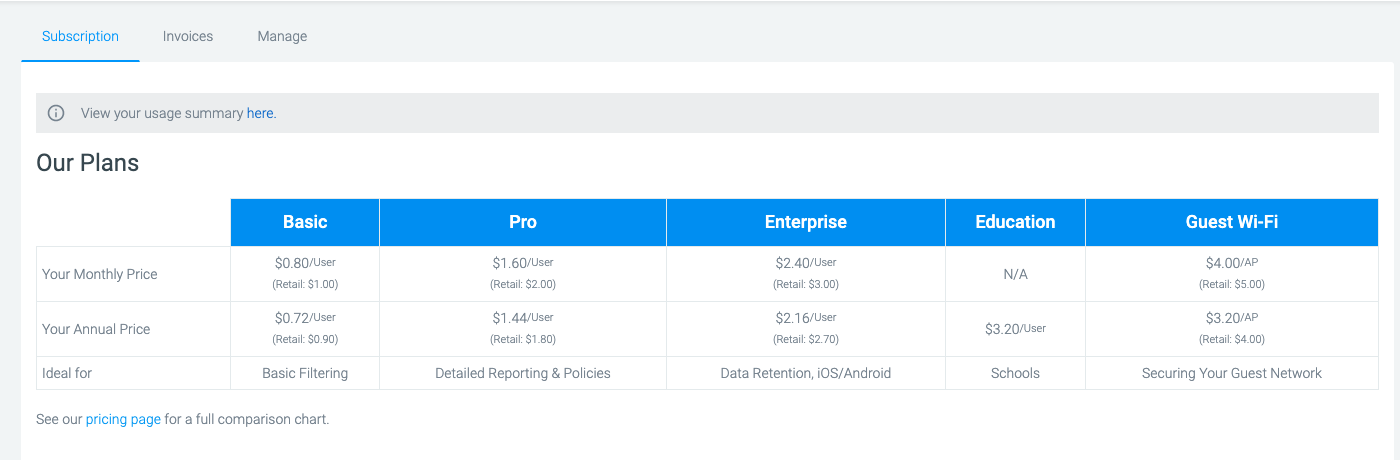The image size is (1400, 460).
Task: Open the 'pricing page' link
Action: (123, 419)
